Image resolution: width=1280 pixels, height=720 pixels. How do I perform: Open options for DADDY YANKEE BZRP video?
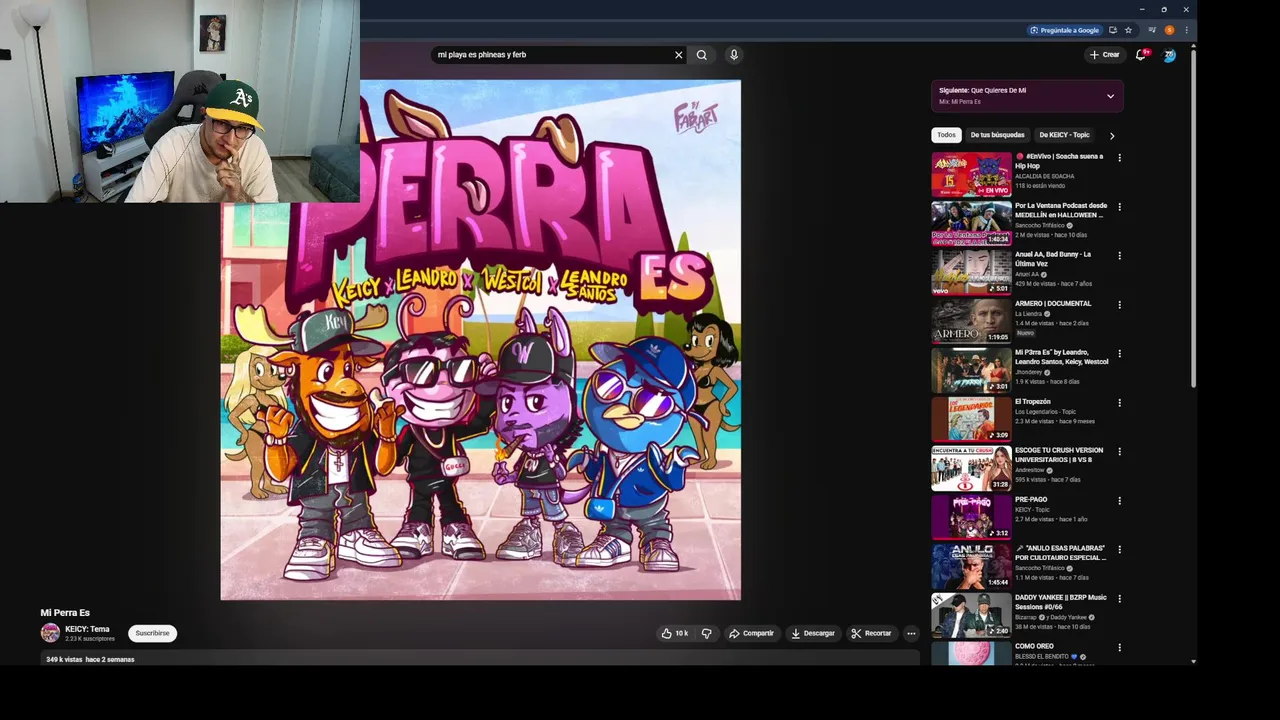[x=1119, y=599]
